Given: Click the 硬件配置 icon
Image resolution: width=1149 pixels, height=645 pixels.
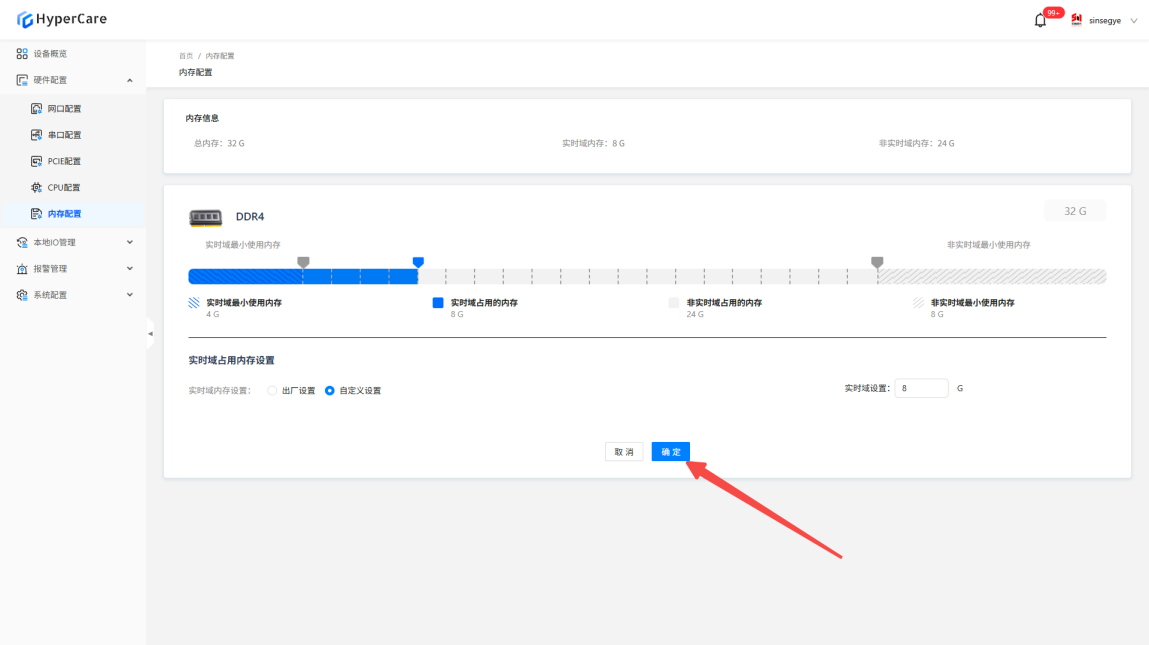Looking at the screenshot, I should pyautogui.click(x=22, y=80).
